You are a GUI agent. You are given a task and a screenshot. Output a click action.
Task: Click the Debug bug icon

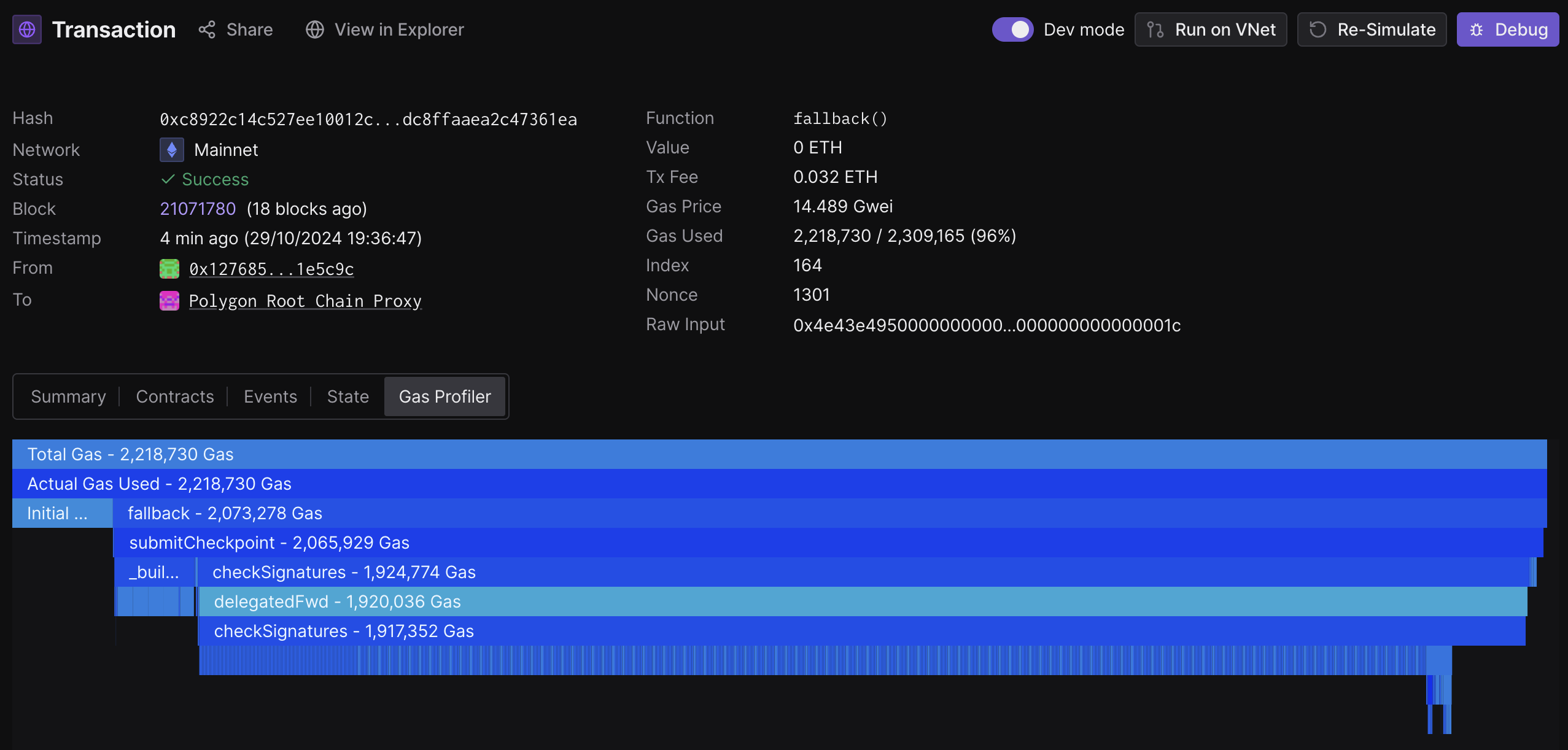coord(1477,29)
